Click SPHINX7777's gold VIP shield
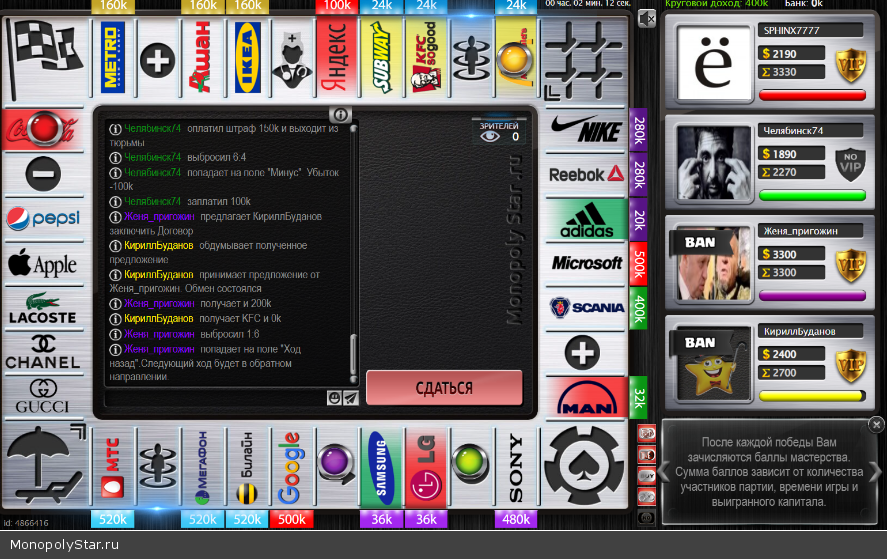 coord(851,64)
